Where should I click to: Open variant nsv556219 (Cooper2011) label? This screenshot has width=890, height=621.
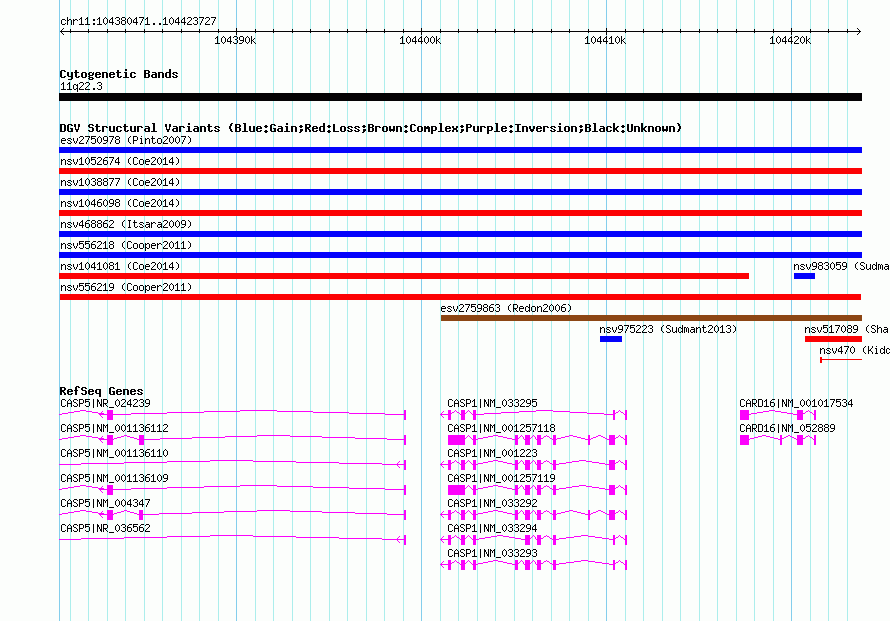pyautogui.click(x=126, y=287)
